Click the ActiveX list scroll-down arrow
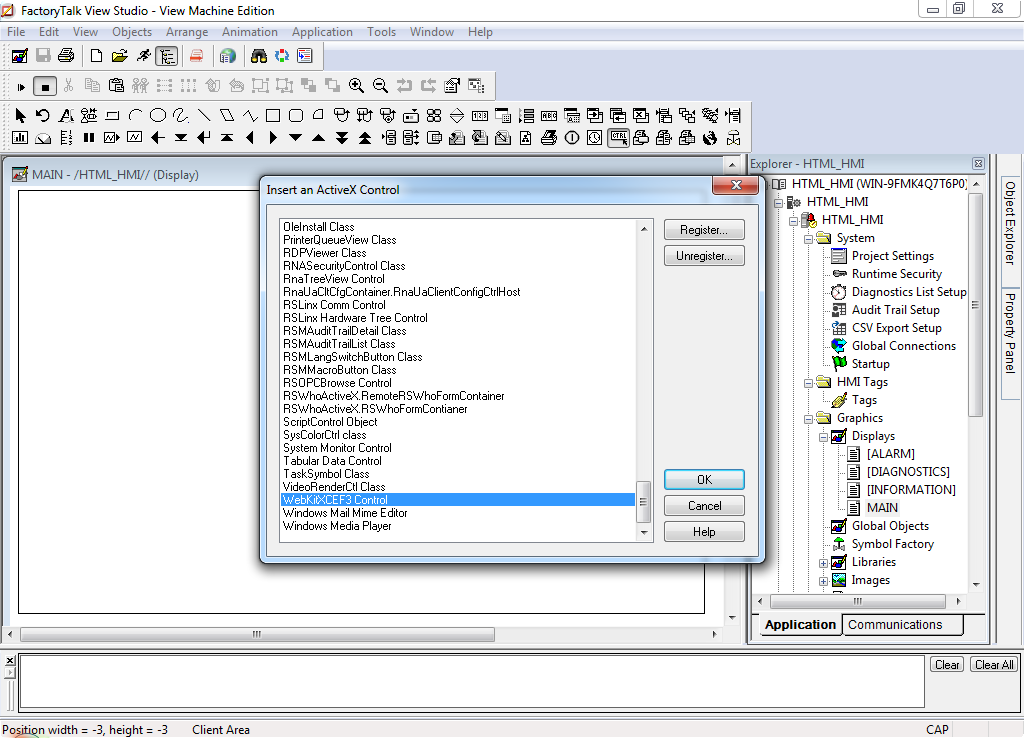The image size is (1024, 738). (644, 533)
